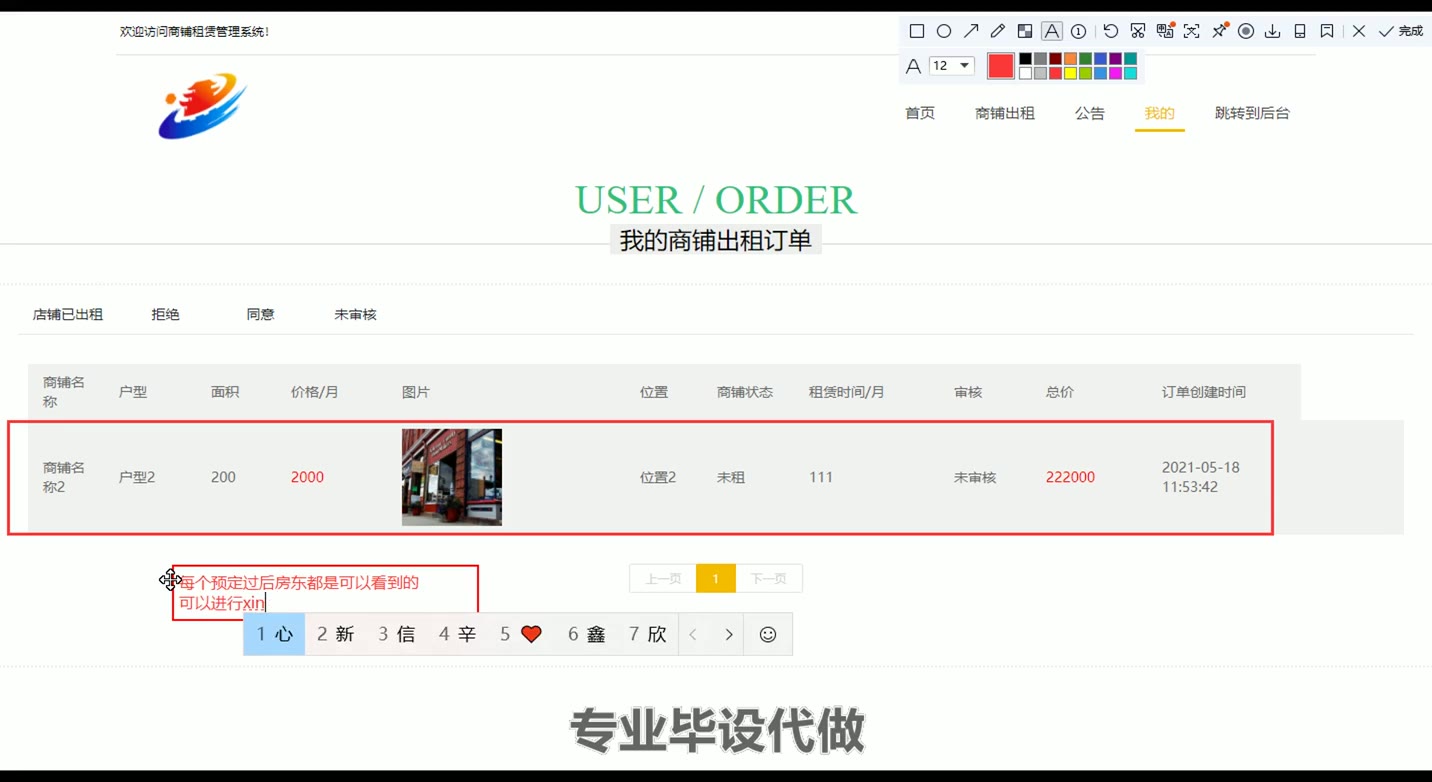Click the text recognition icon
This screenshot has height=782, width=1432.
pos(1191,31)
